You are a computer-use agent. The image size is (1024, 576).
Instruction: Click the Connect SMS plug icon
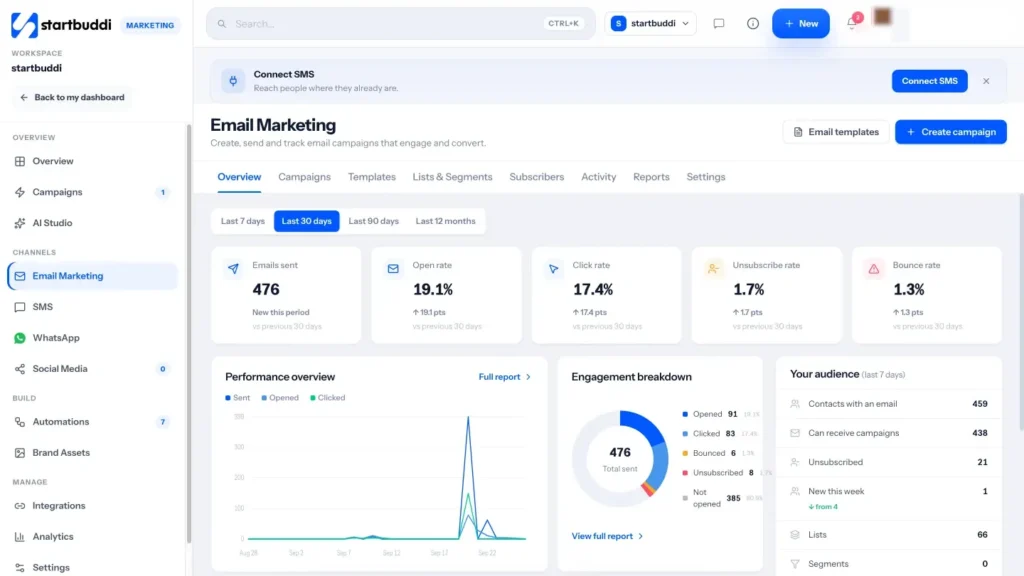tap(233, 81)
